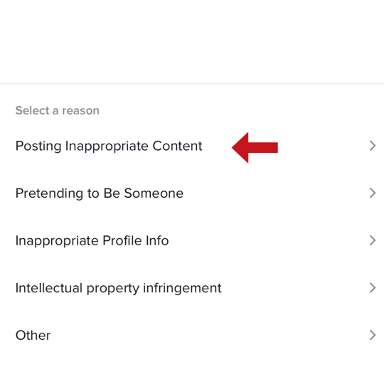Open the Intellectual property infringement submenu
The width and height of the screenshot is (384, 384).
click(x=192, y=288)
